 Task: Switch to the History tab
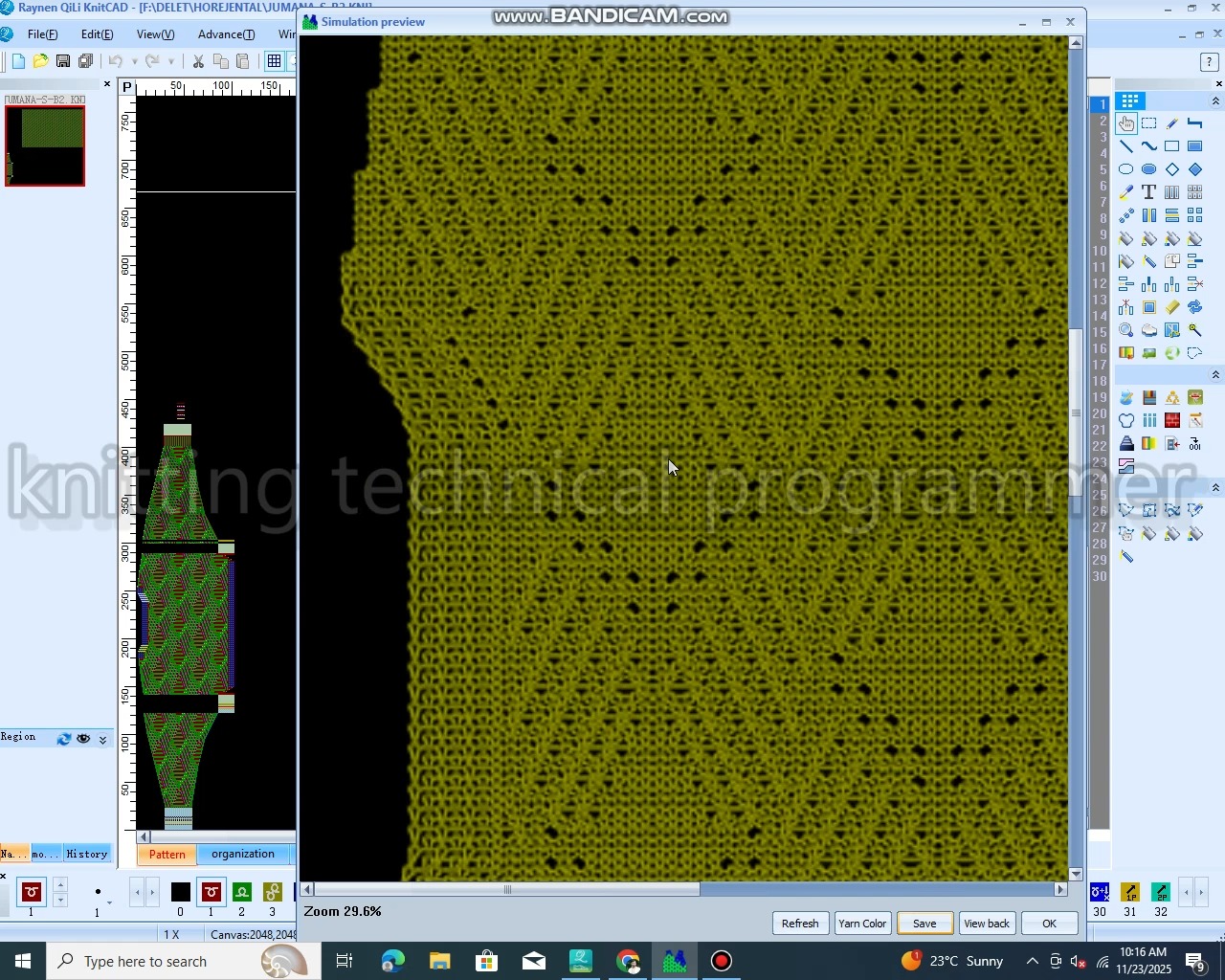click(x=87, y=855)
